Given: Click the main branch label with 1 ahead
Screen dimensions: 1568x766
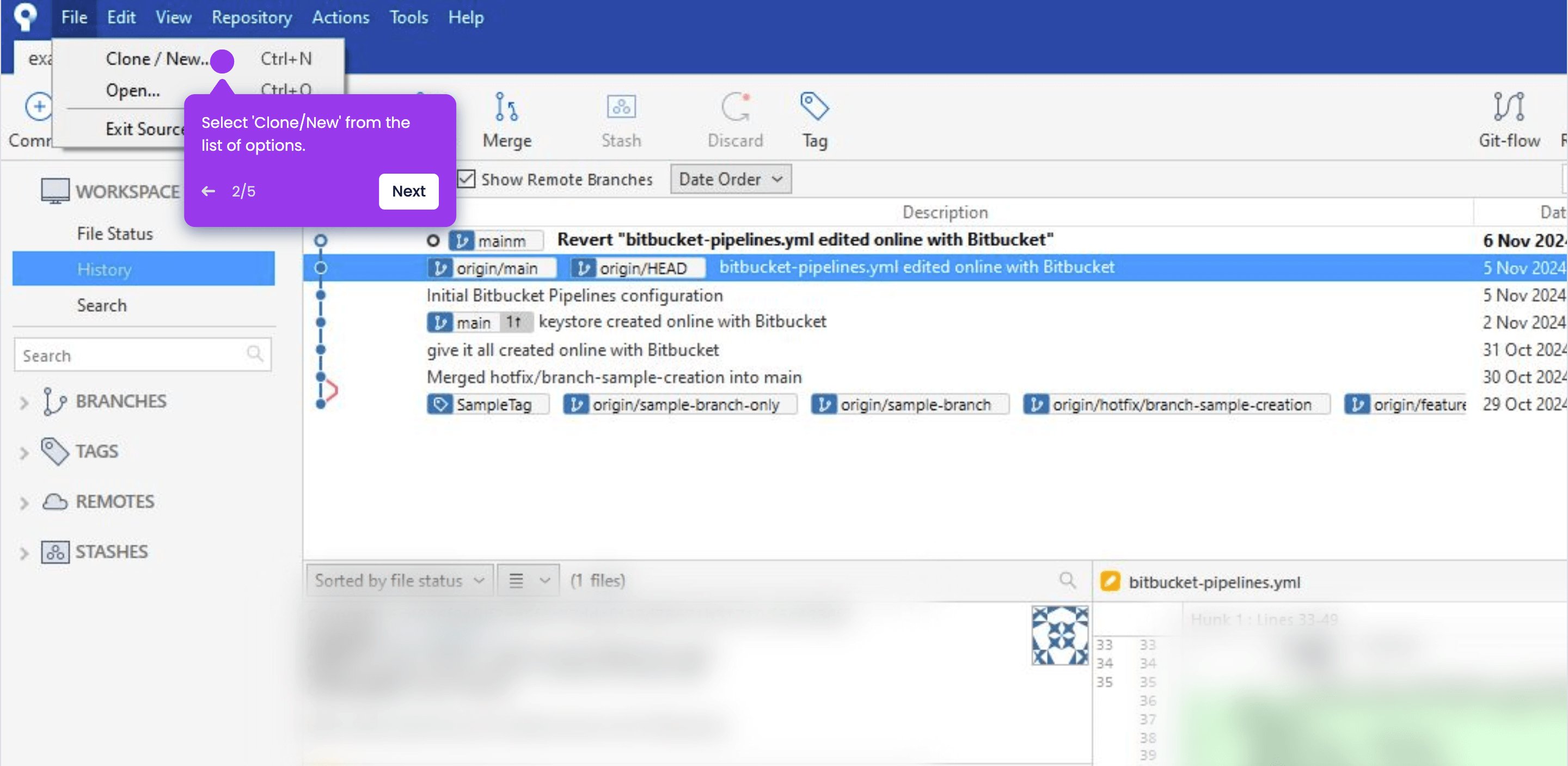Looking at the screenshot, I should [x=480, y=322].
